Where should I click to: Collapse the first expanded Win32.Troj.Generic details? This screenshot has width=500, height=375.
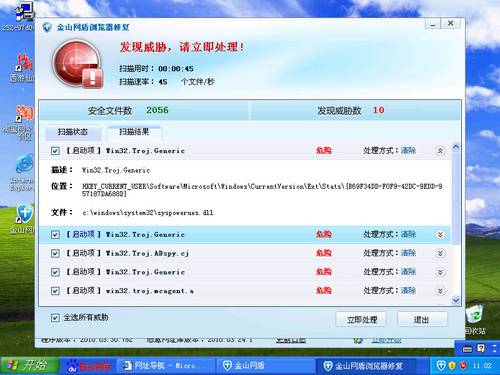[x=440, y=151]
